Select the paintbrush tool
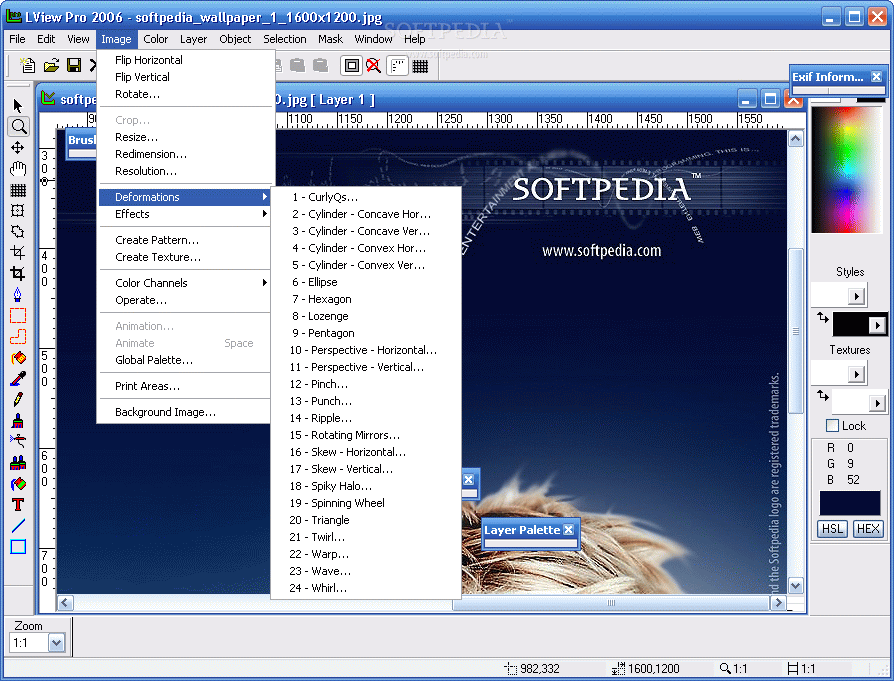The height and width of the screenshot is (681, 894). pos(18,421)
